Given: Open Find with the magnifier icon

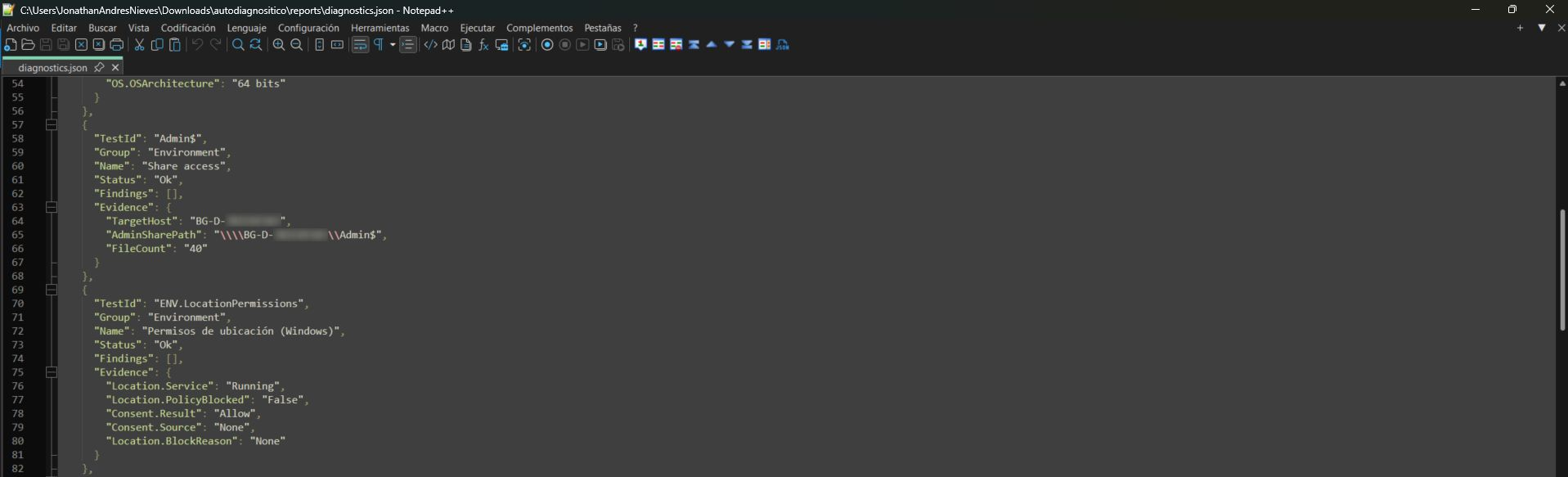Looking at the screenshot, I should pos(238,45).
